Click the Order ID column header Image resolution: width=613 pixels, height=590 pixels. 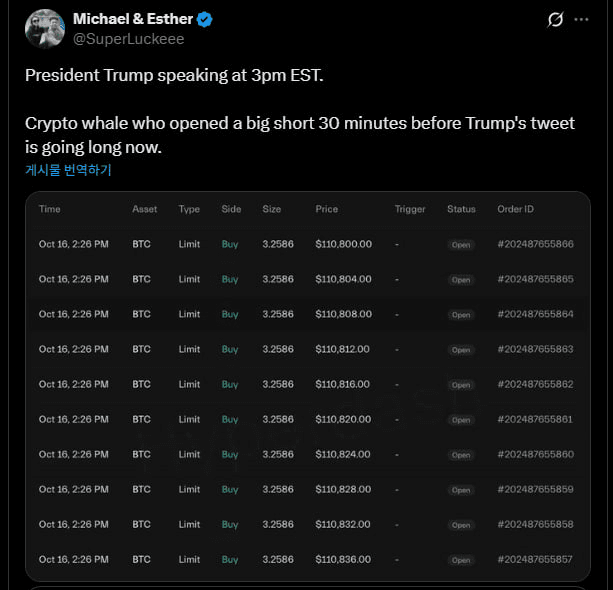tap(515, 209)
